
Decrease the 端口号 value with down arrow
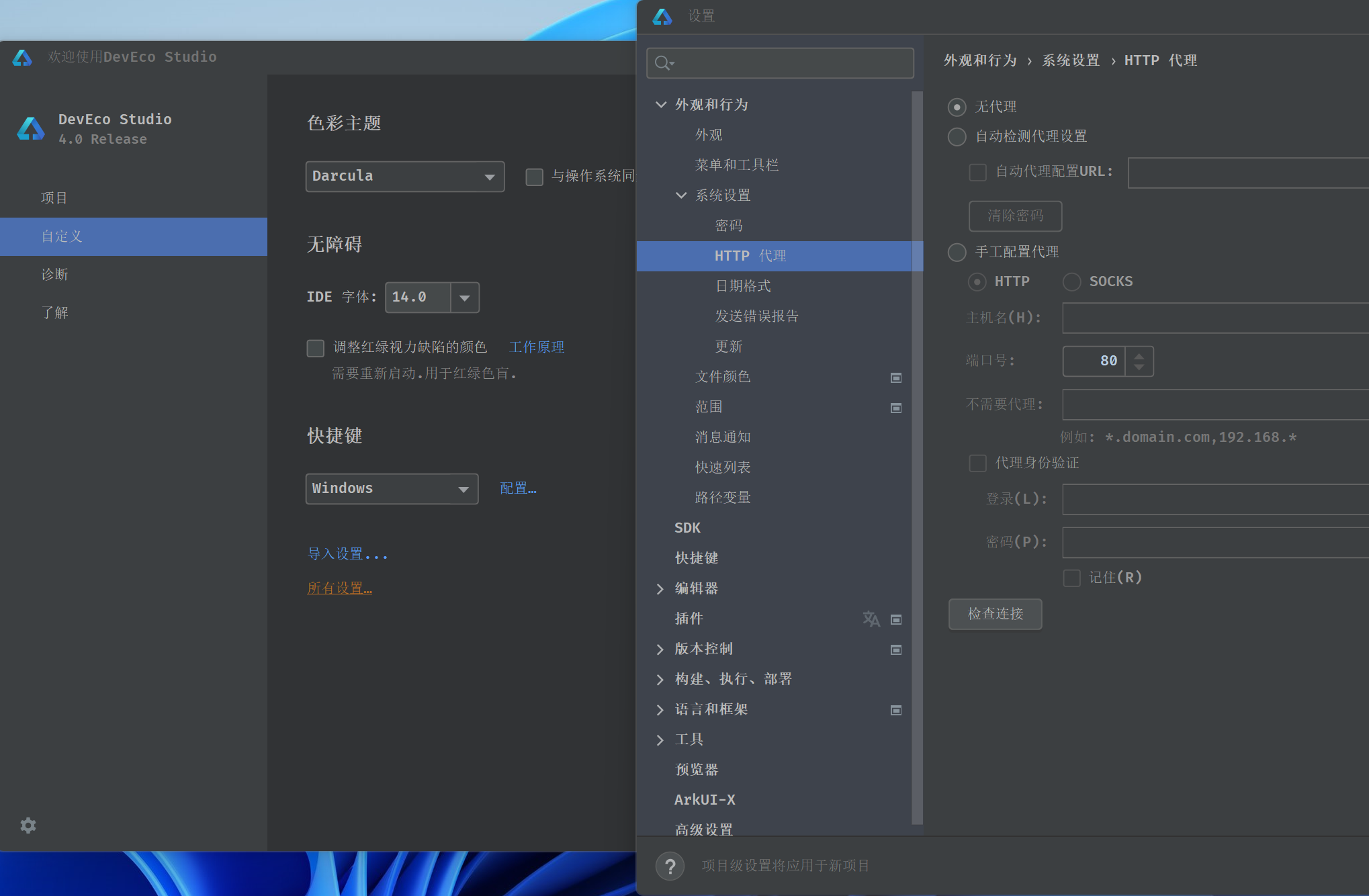coord(1139,367)
